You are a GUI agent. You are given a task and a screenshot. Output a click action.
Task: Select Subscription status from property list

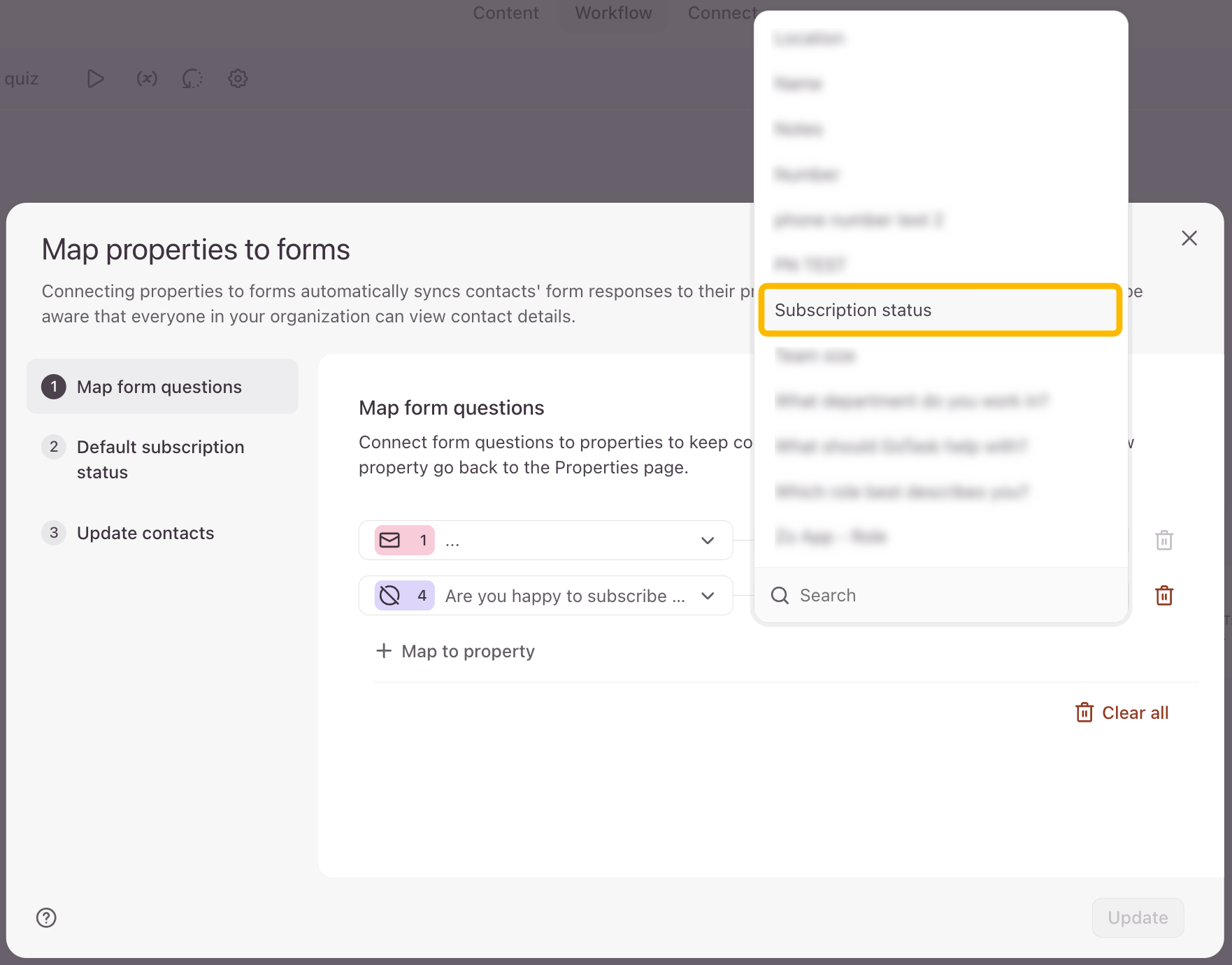(x=940, y=310)
